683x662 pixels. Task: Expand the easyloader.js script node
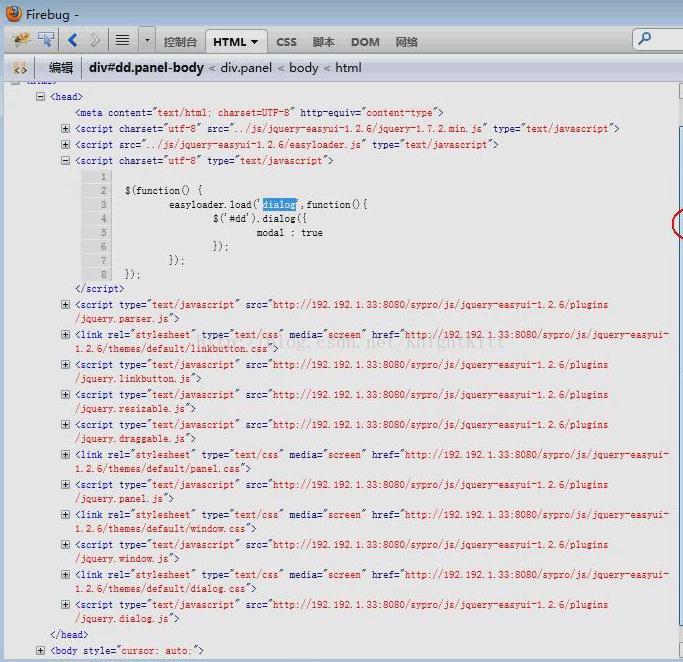click(65, 144)
